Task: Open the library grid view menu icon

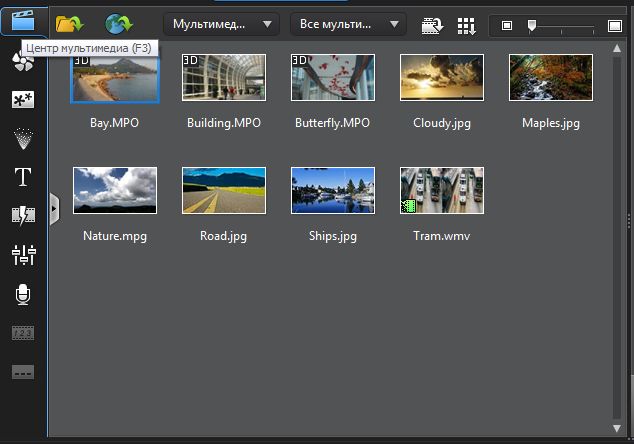Action: (x=466, y=24)
